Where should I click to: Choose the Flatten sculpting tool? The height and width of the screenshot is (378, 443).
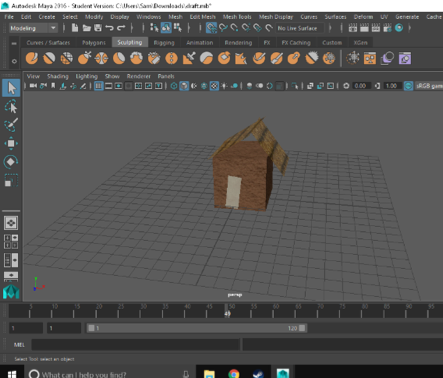click(x=119, y=58)
